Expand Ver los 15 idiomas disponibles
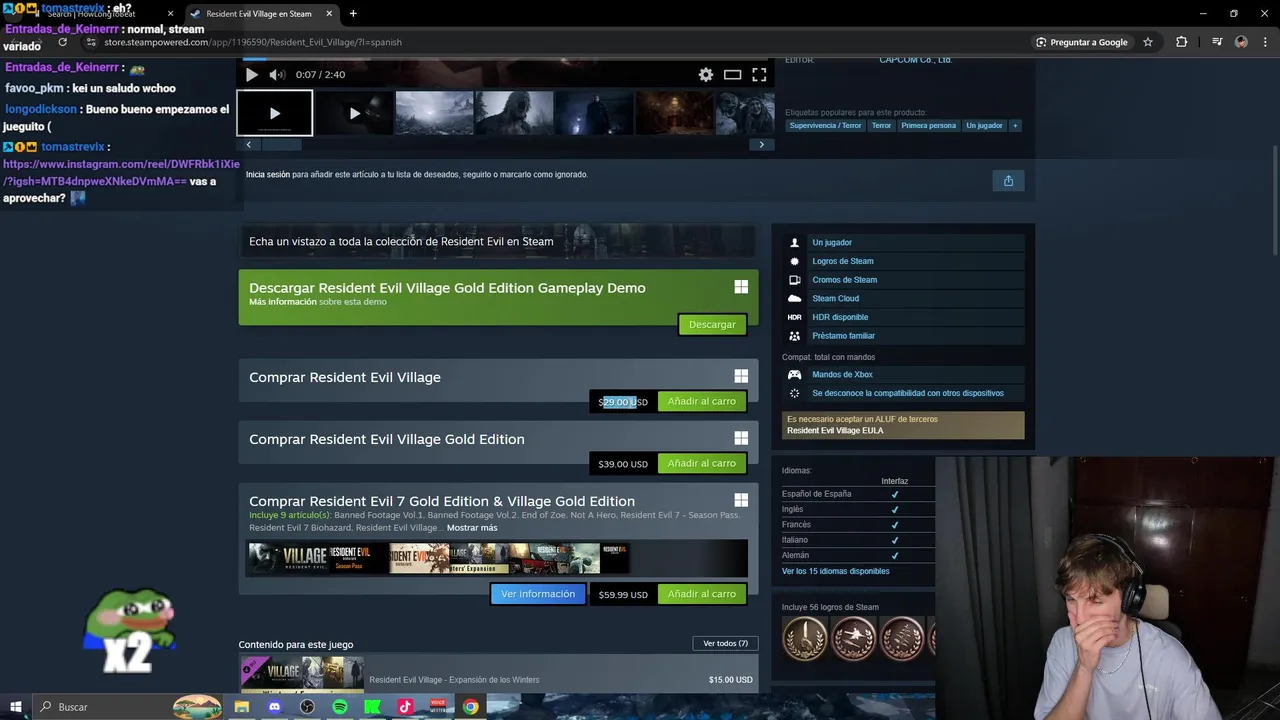Viewport: 1280px width, 720px height. point(835,571)
